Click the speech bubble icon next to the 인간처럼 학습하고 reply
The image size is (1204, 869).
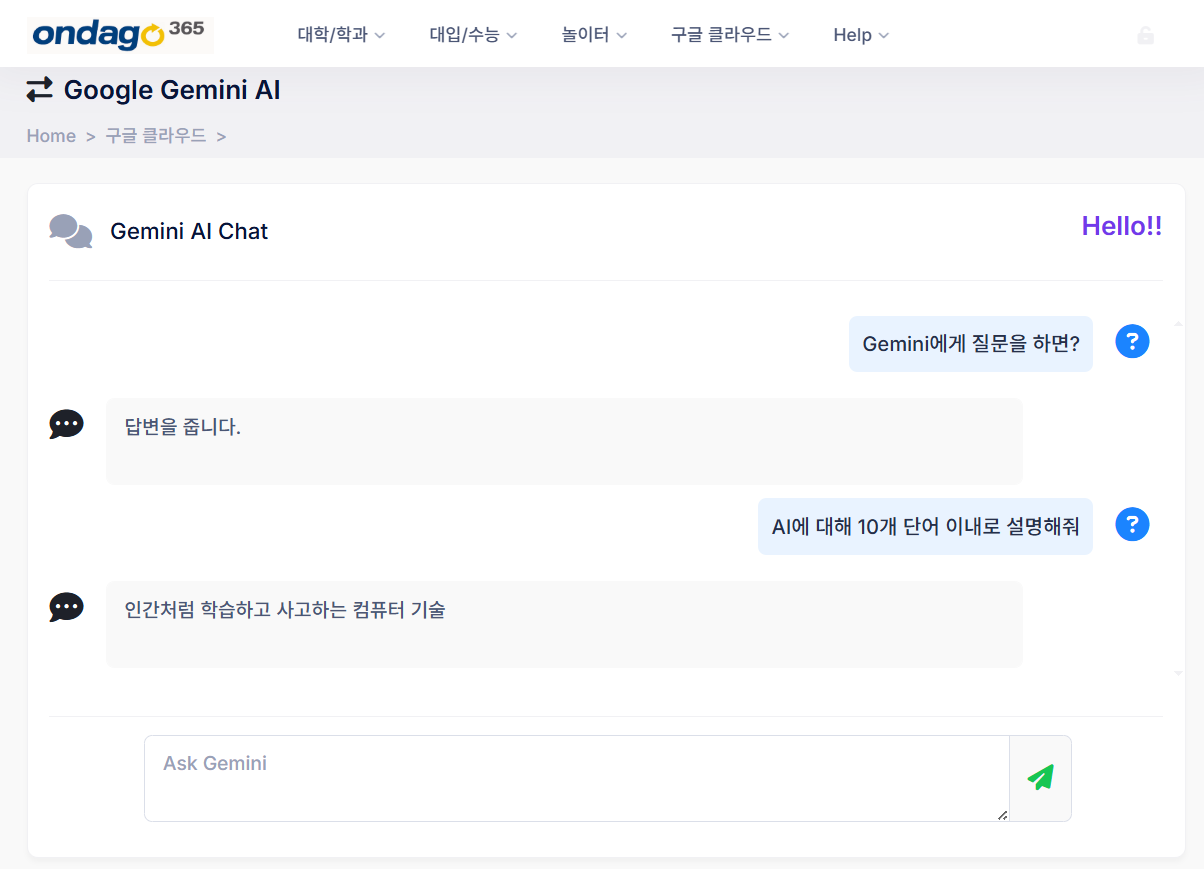pyautogui.click(x=67, y=606)
